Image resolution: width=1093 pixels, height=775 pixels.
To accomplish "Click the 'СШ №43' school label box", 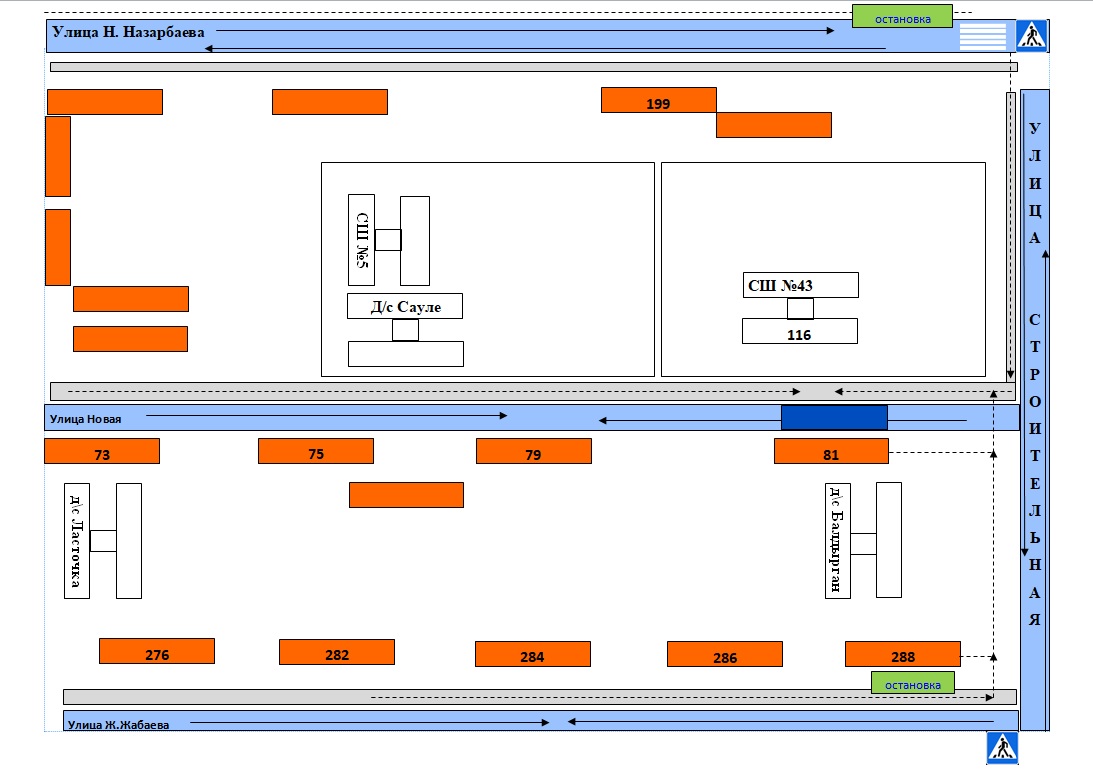I will click(x=800, y=285).
